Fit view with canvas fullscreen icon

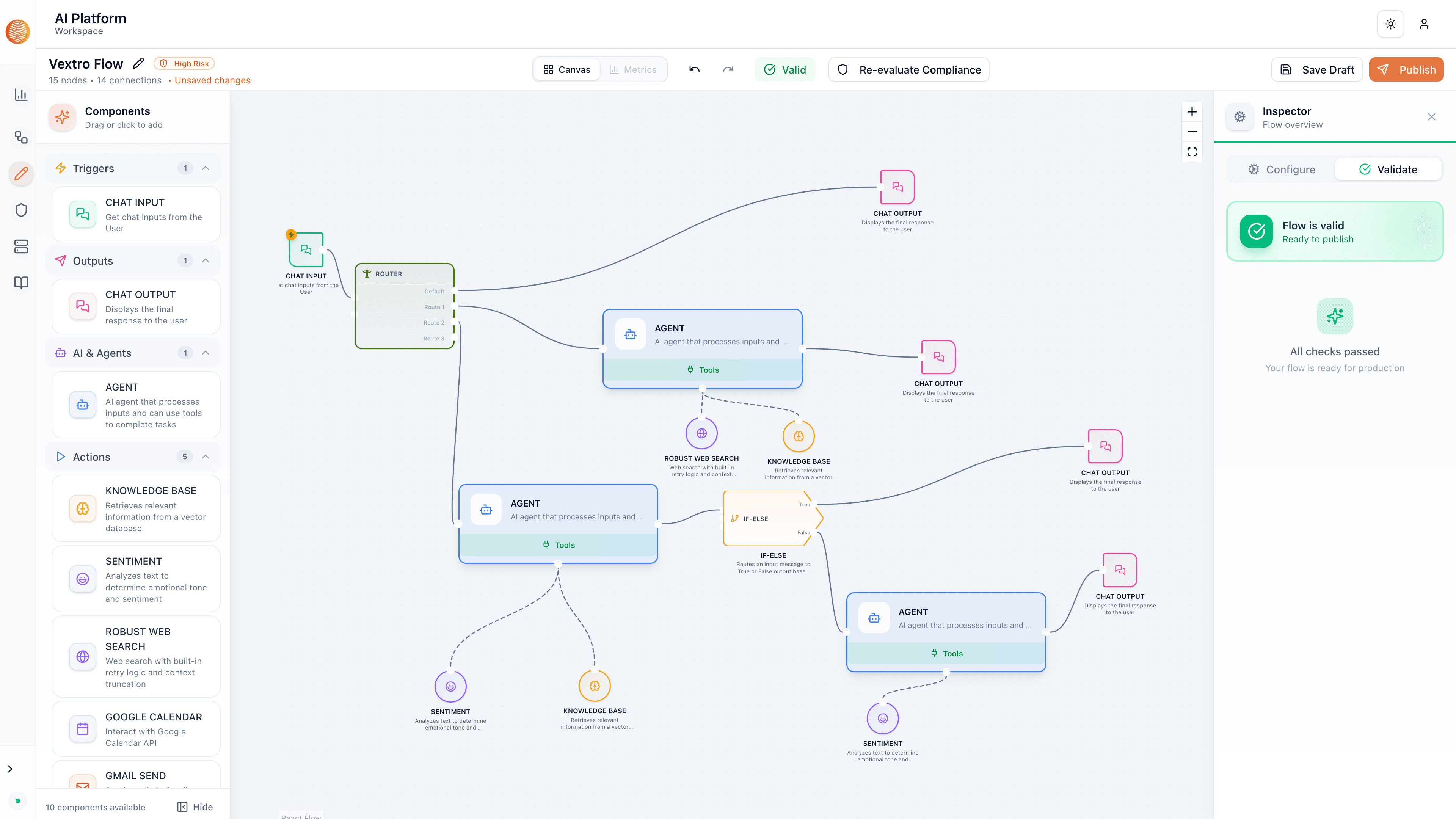click(1191, 152)
